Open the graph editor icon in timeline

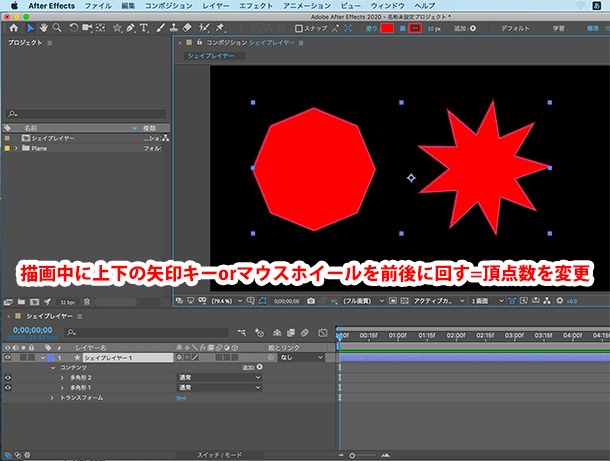click(323, 333)
